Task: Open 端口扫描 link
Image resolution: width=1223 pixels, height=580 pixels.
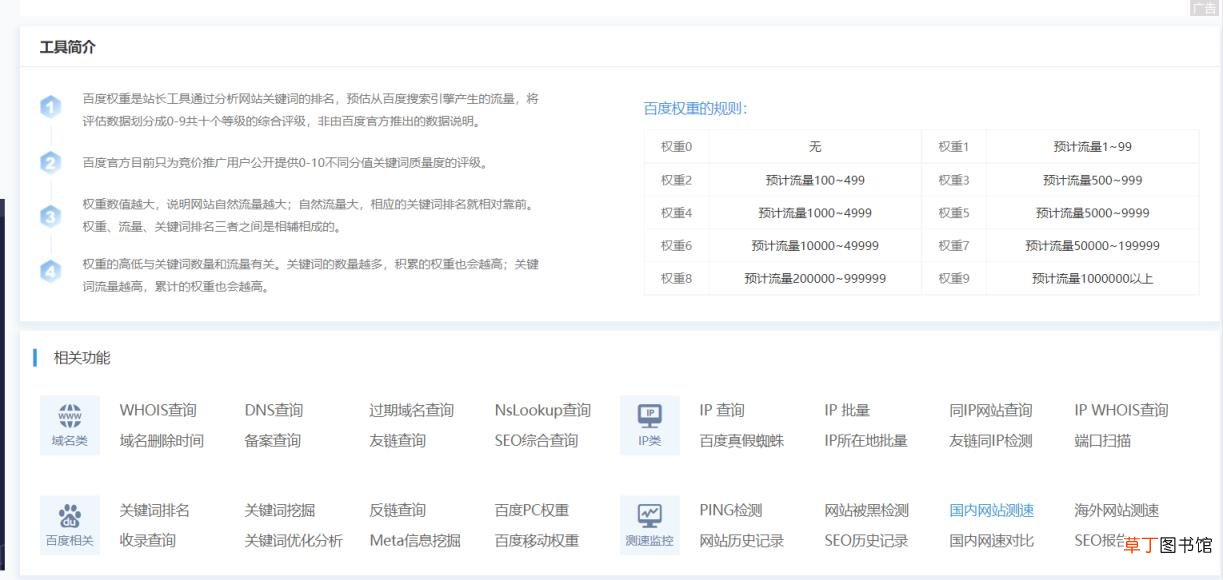Action: point(1103,440)
